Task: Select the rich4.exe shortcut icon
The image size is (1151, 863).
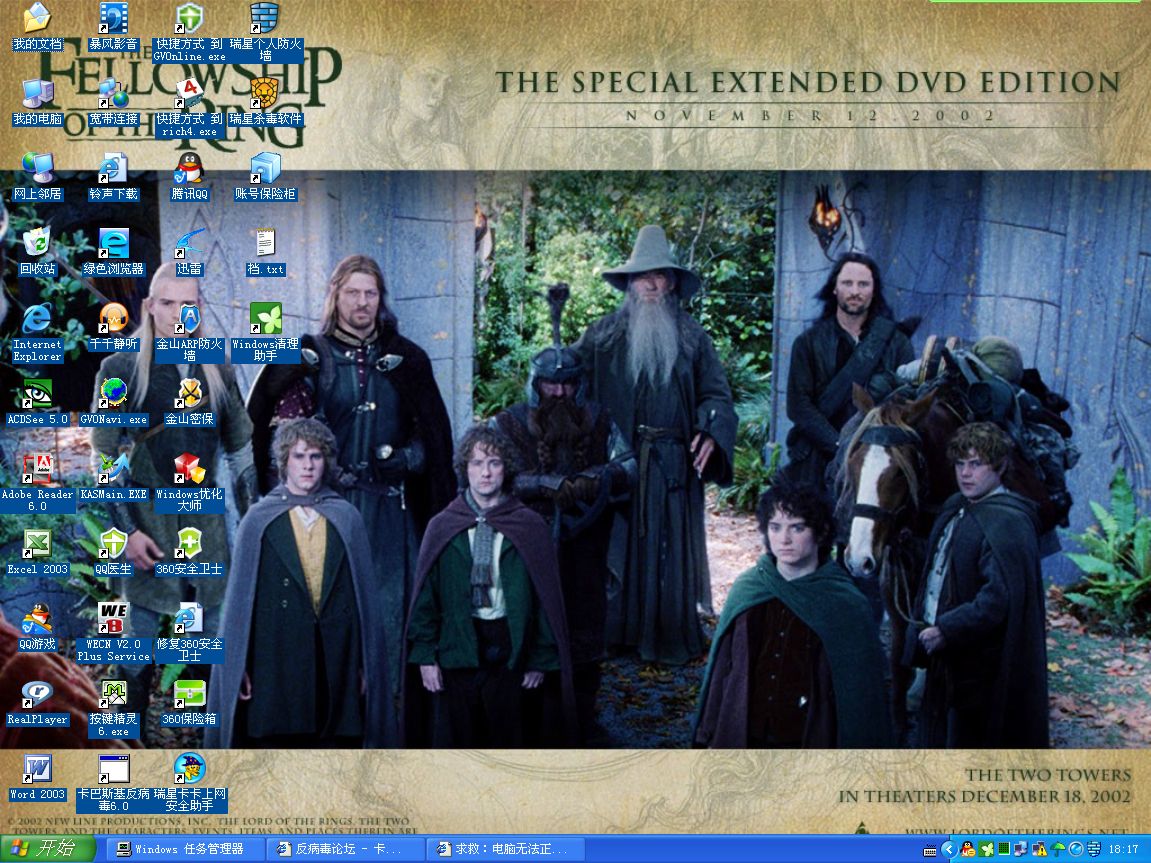Action: click(x=189, y=108)
